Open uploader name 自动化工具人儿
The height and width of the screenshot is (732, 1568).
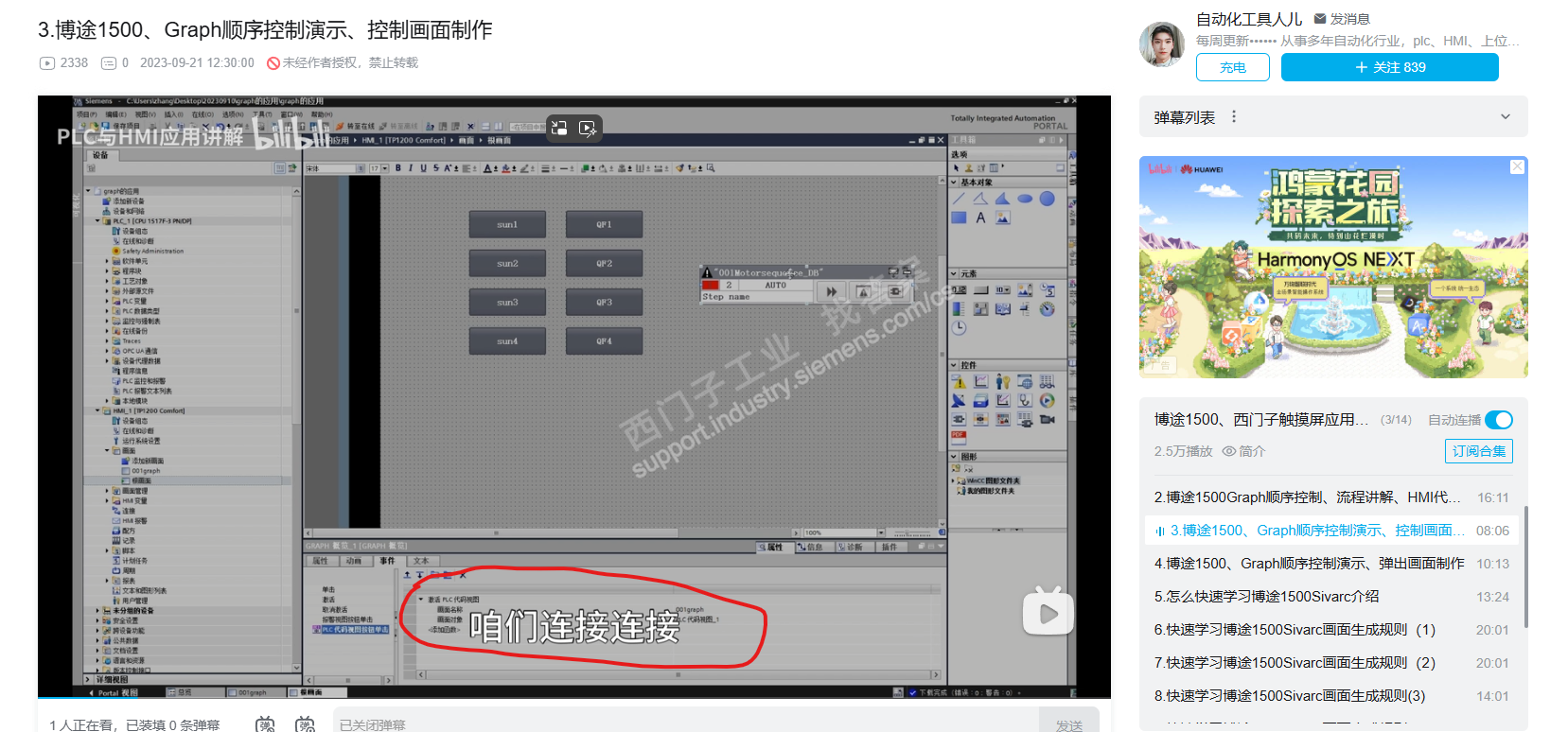click(1249, 19)
